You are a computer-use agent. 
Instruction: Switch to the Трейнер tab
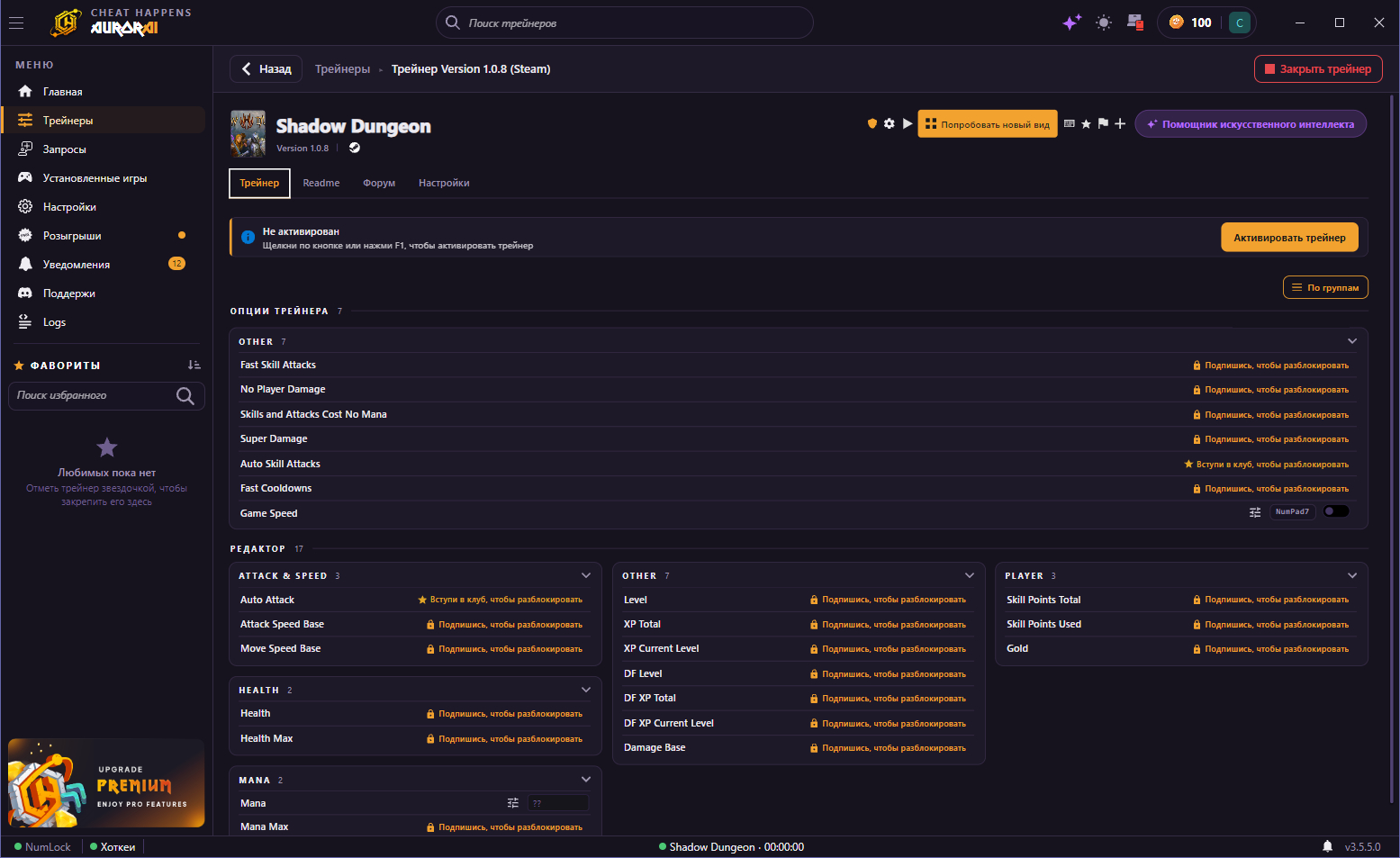[x=259, y=183]
